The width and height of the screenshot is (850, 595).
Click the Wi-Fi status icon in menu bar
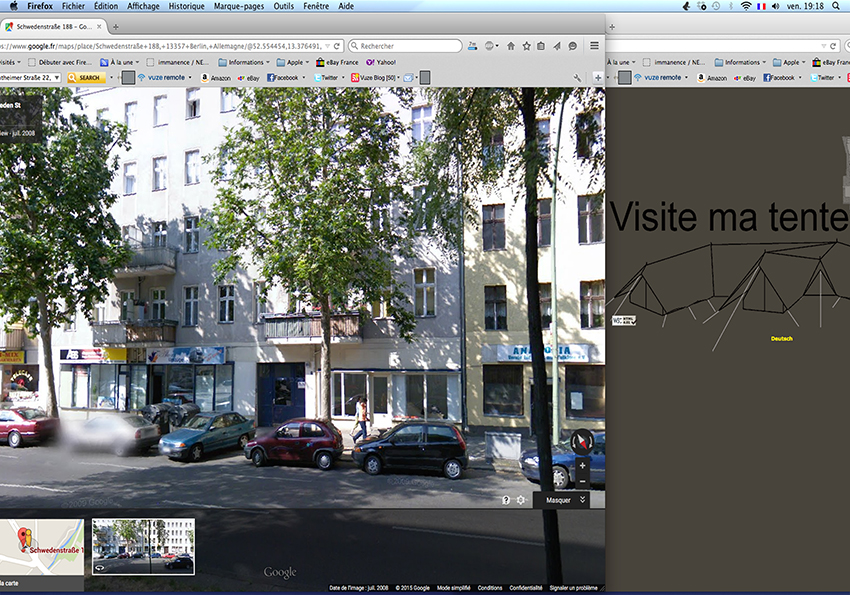(746, 6)
